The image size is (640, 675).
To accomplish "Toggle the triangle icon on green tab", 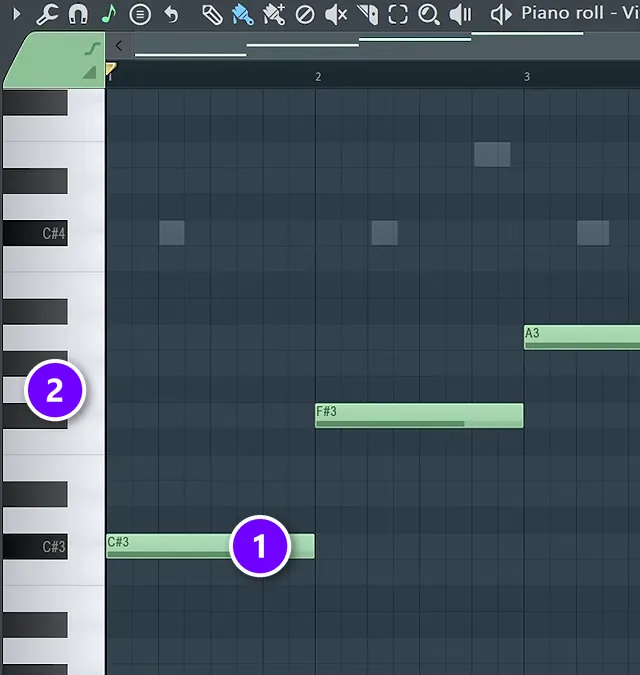I will click(x=90, y=72).
